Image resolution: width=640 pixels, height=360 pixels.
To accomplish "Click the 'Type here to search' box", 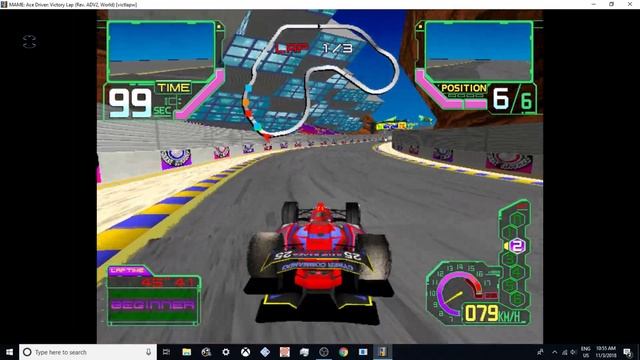I will pyautogui.click(x=88, y=352).
